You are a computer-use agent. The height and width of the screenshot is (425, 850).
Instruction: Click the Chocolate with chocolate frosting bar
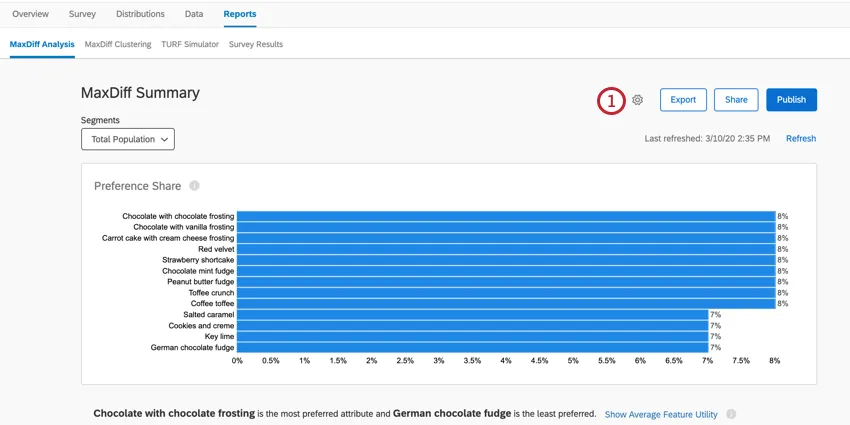tap(506, 216)
